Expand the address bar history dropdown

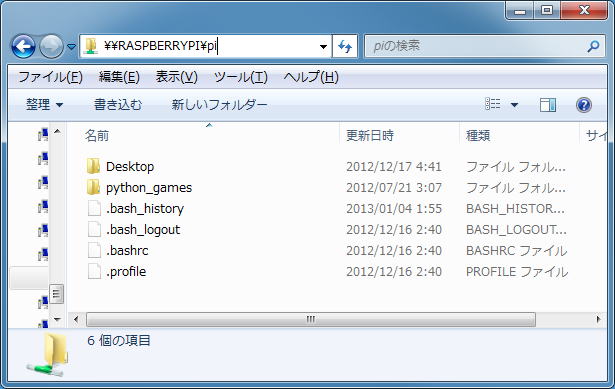(323, 47)
